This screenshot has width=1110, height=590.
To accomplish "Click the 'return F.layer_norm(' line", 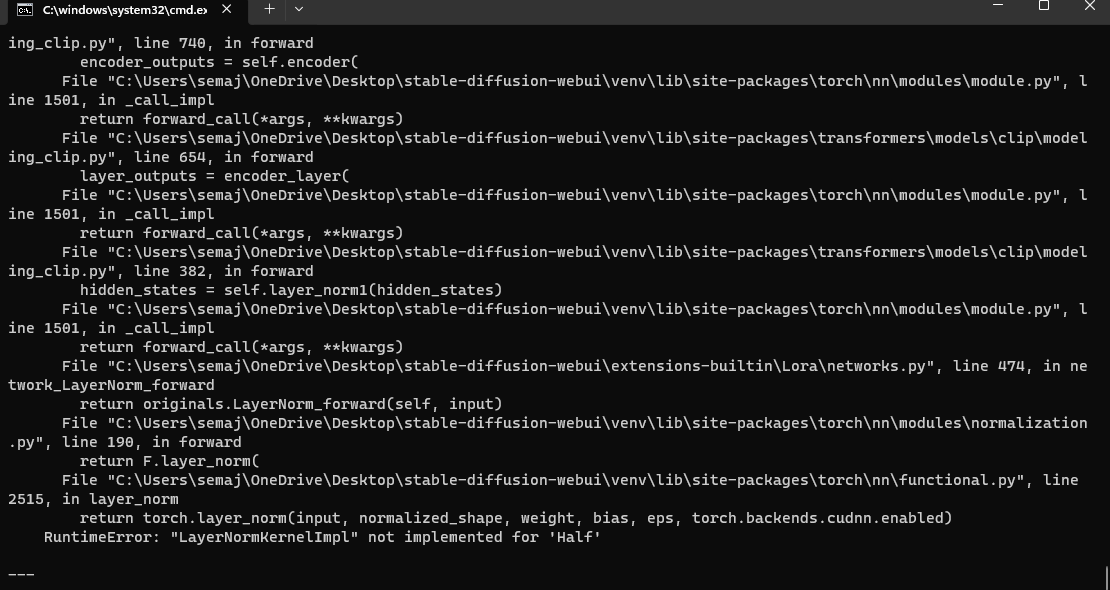I will tap(169, 461).
